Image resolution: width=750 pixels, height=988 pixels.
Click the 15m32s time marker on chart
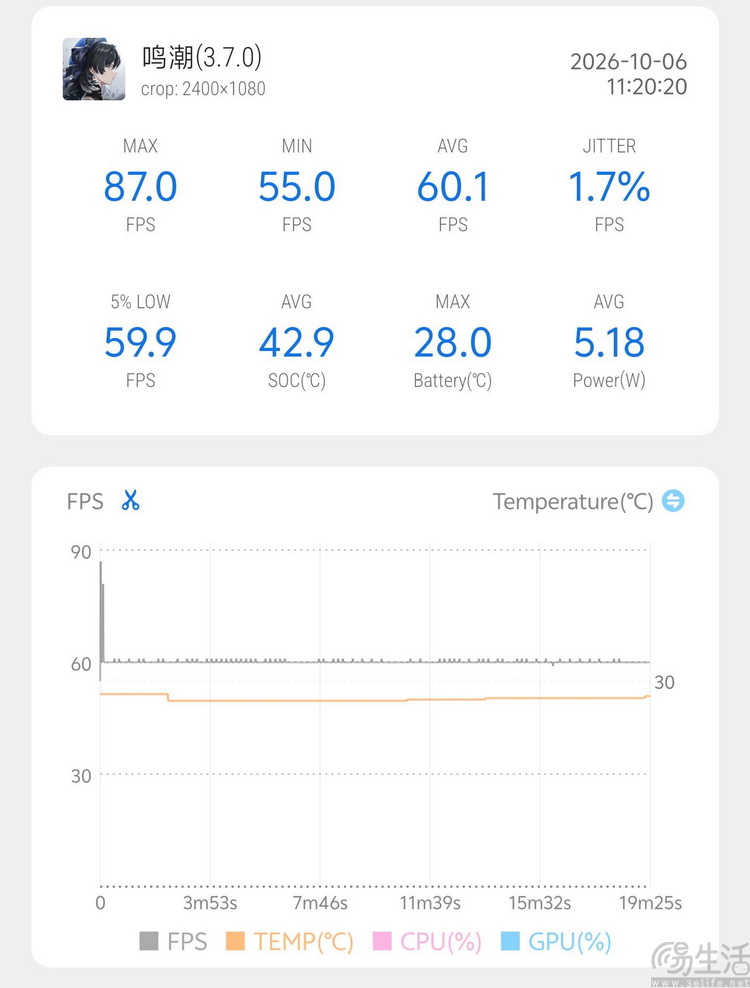click(x=539, y=903)
